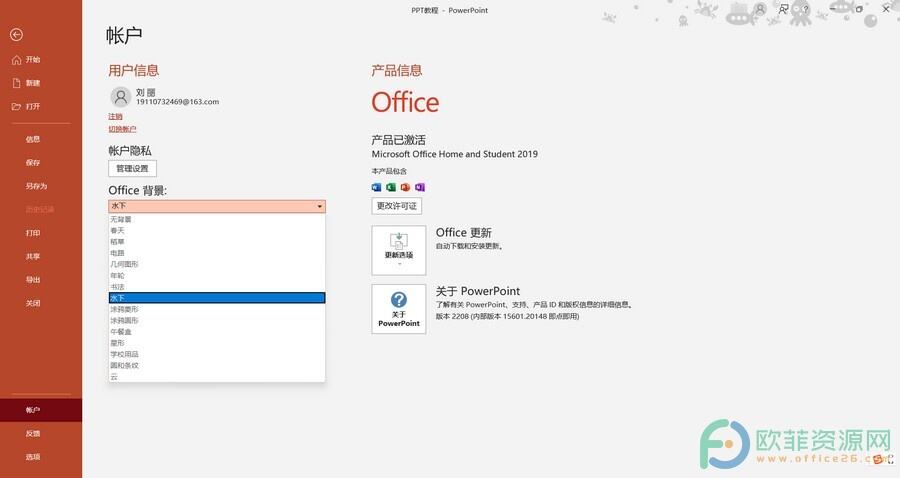Click the 注销 sign-out link
Image resolution: width=900 pixels, height=478 pixels.
click(x=115, y=116)
